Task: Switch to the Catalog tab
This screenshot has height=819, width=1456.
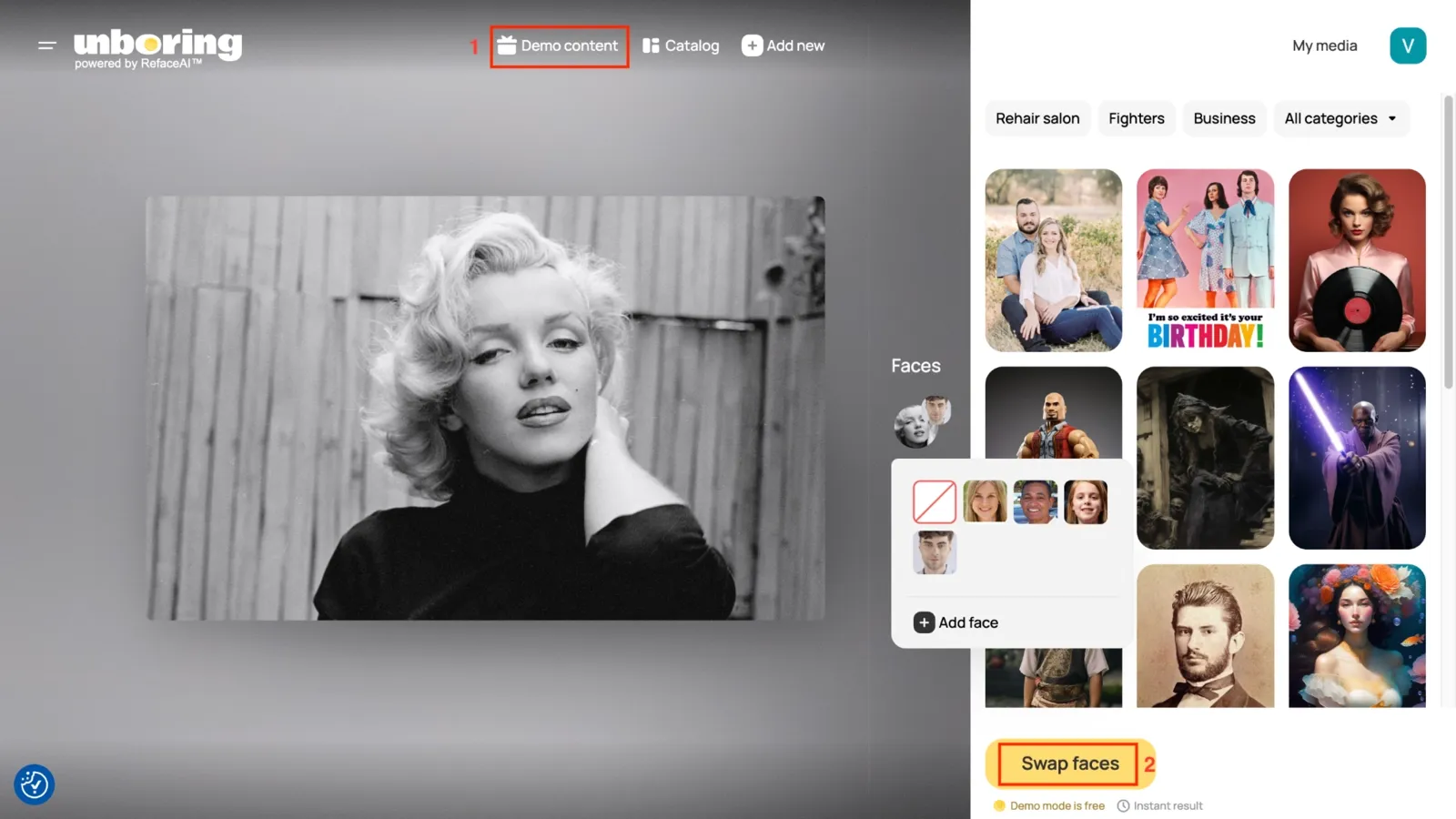Action: point(681,45)
